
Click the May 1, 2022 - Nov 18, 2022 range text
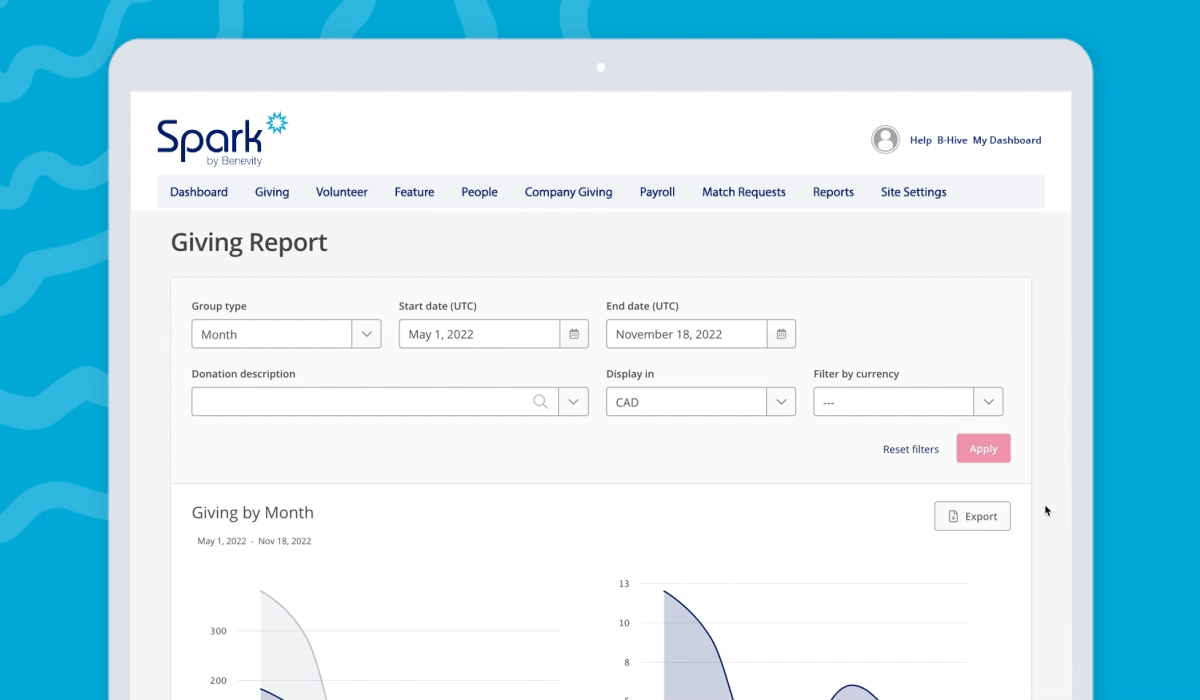pyautogui.click(x=254, y=541)
